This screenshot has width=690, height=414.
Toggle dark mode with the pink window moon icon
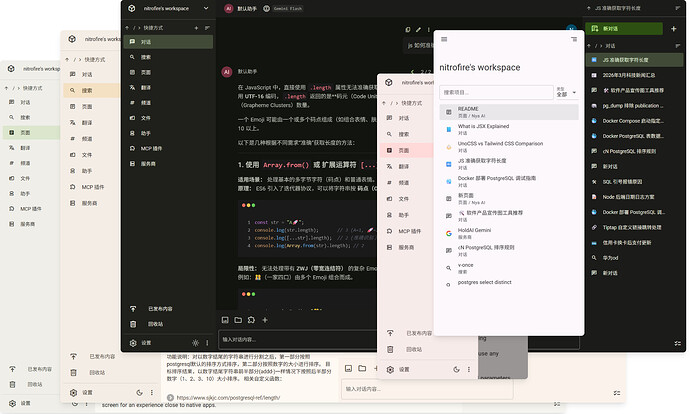(456, 370)
